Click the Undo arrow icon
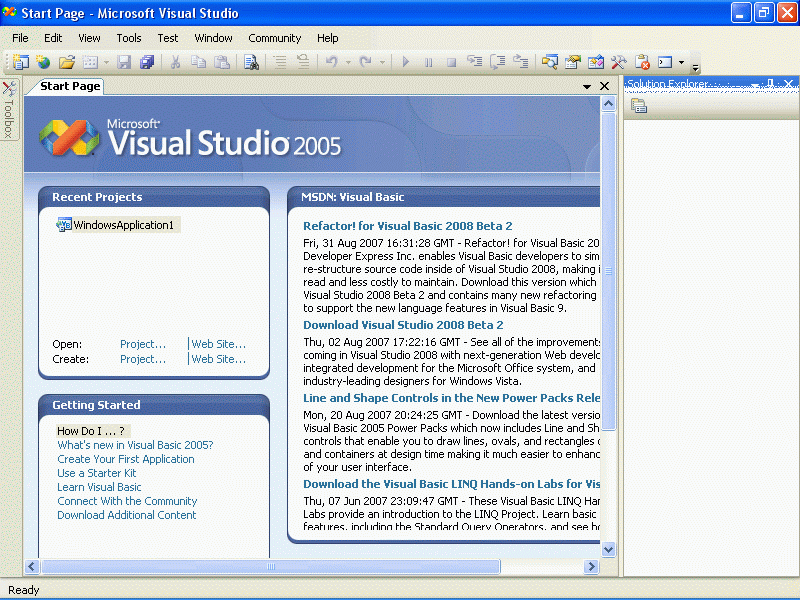 click(x=332, y=62)
